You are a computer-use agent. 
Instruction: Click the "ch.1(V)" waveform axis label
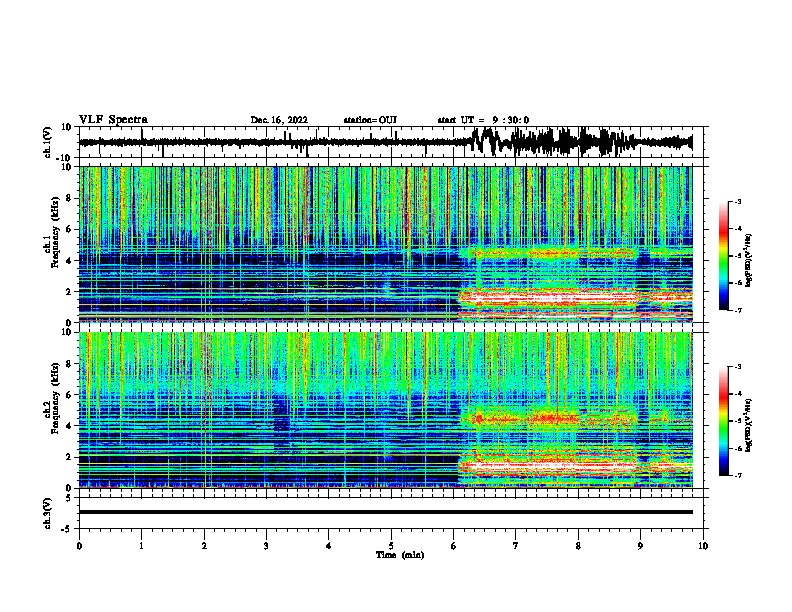pos(48,142)
